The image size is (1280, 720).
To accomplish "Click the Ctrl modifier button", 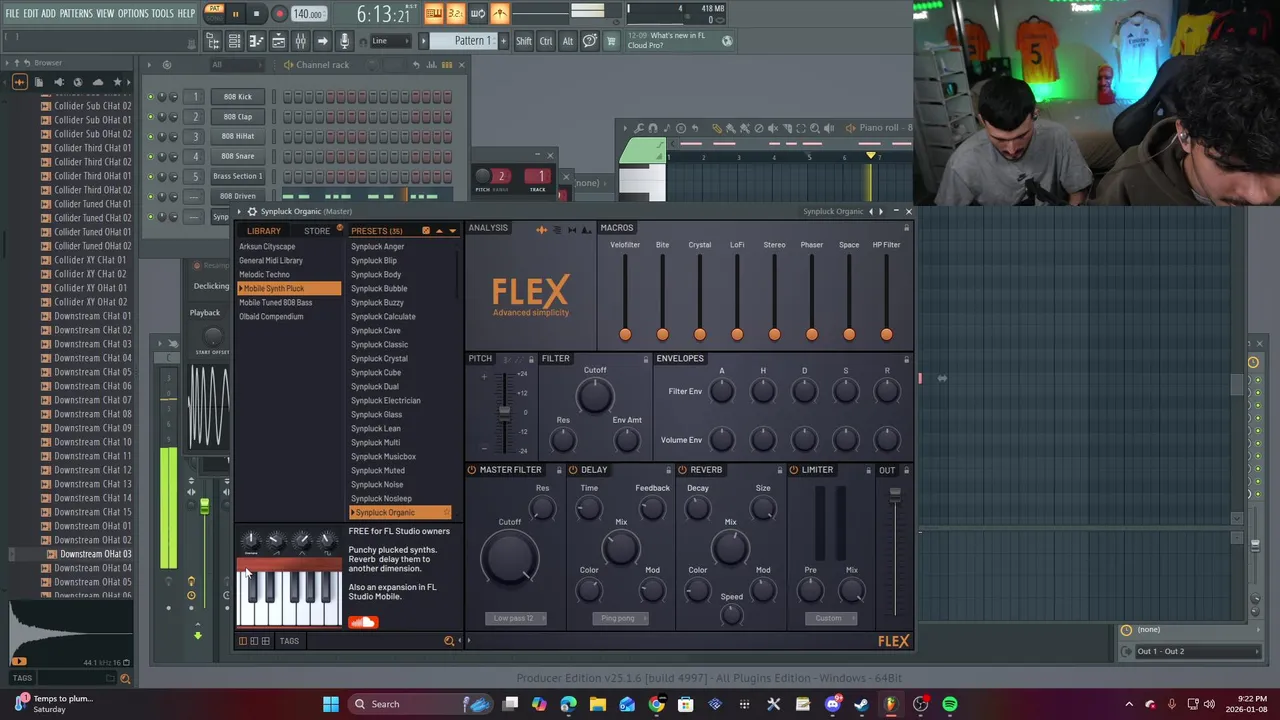I will [546, 41].
